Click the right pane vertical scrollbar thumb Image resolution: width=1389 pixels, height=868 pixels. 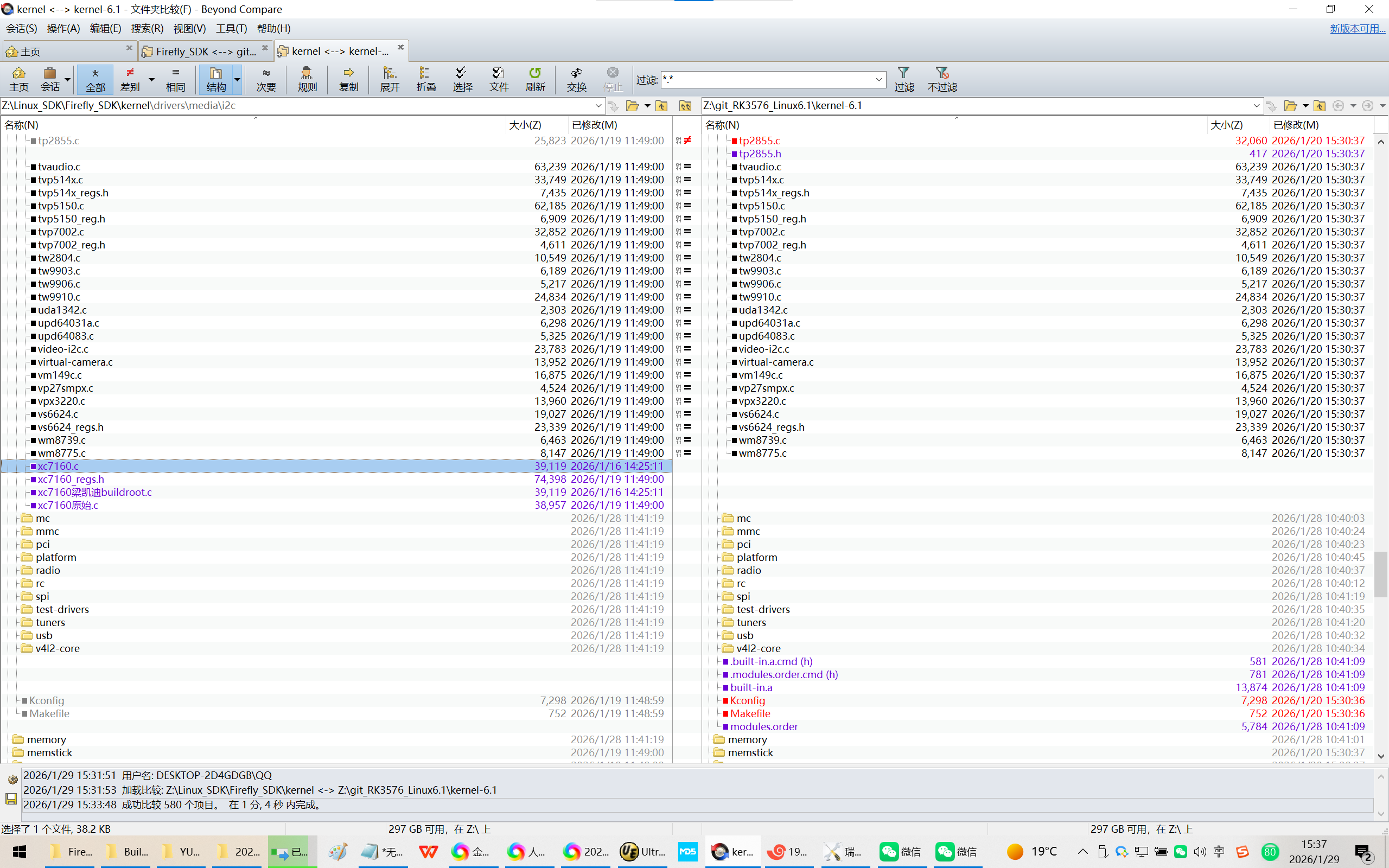pos(1380,574)
